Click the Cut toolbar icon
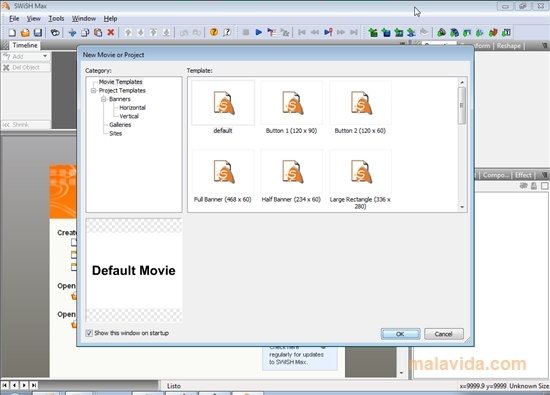This screenshot has width=550, height=395. click(x=72, y=33)
